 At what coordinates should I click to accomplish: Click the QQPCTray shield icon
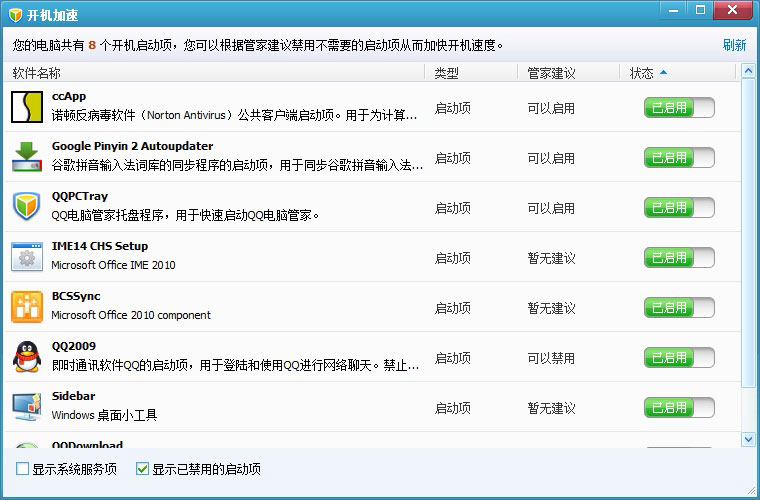coord(27,206)
